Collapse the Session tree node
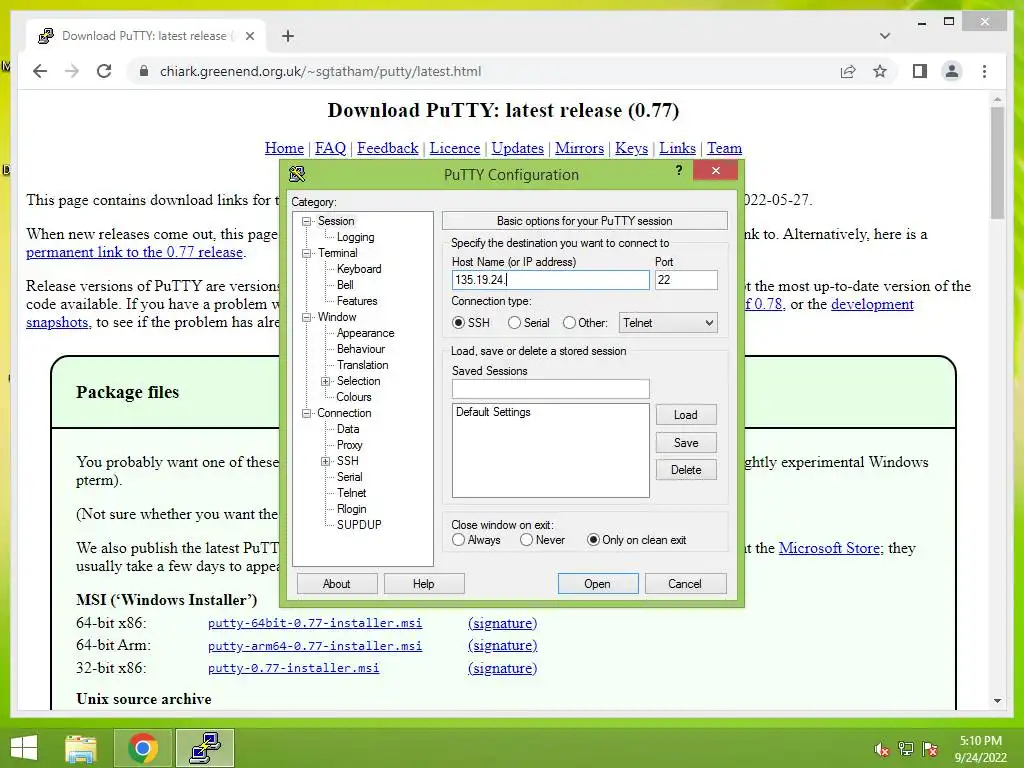Image resolution: width=1024 pixels, height=768 pixels. pos(306,221)
